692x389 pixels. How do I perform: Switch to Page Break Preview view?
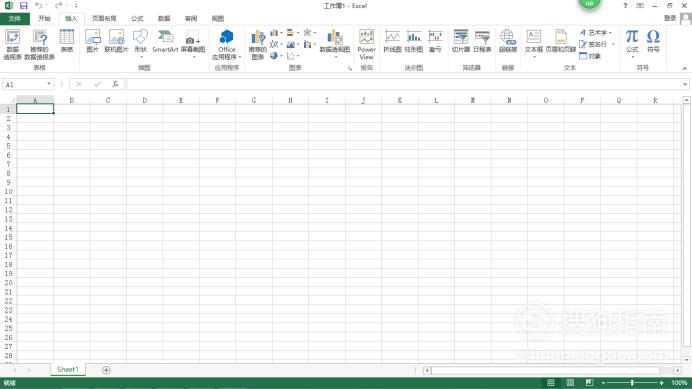point(589,382)
